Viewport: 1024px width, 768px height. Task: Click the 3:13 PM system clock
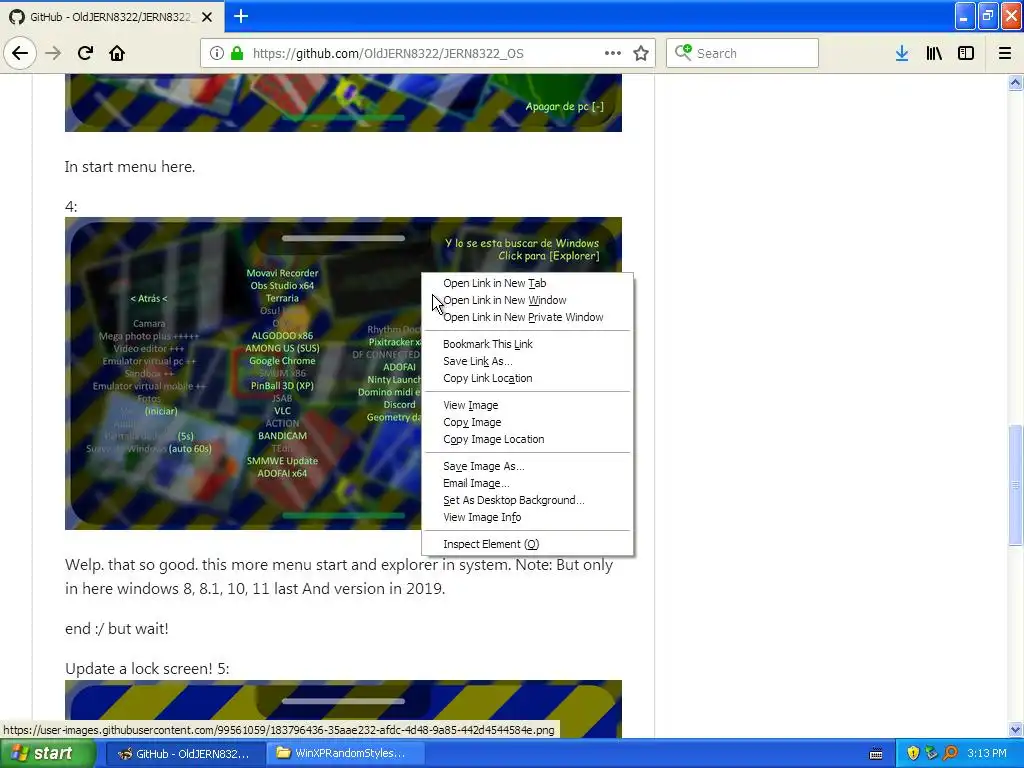[987, 753]
